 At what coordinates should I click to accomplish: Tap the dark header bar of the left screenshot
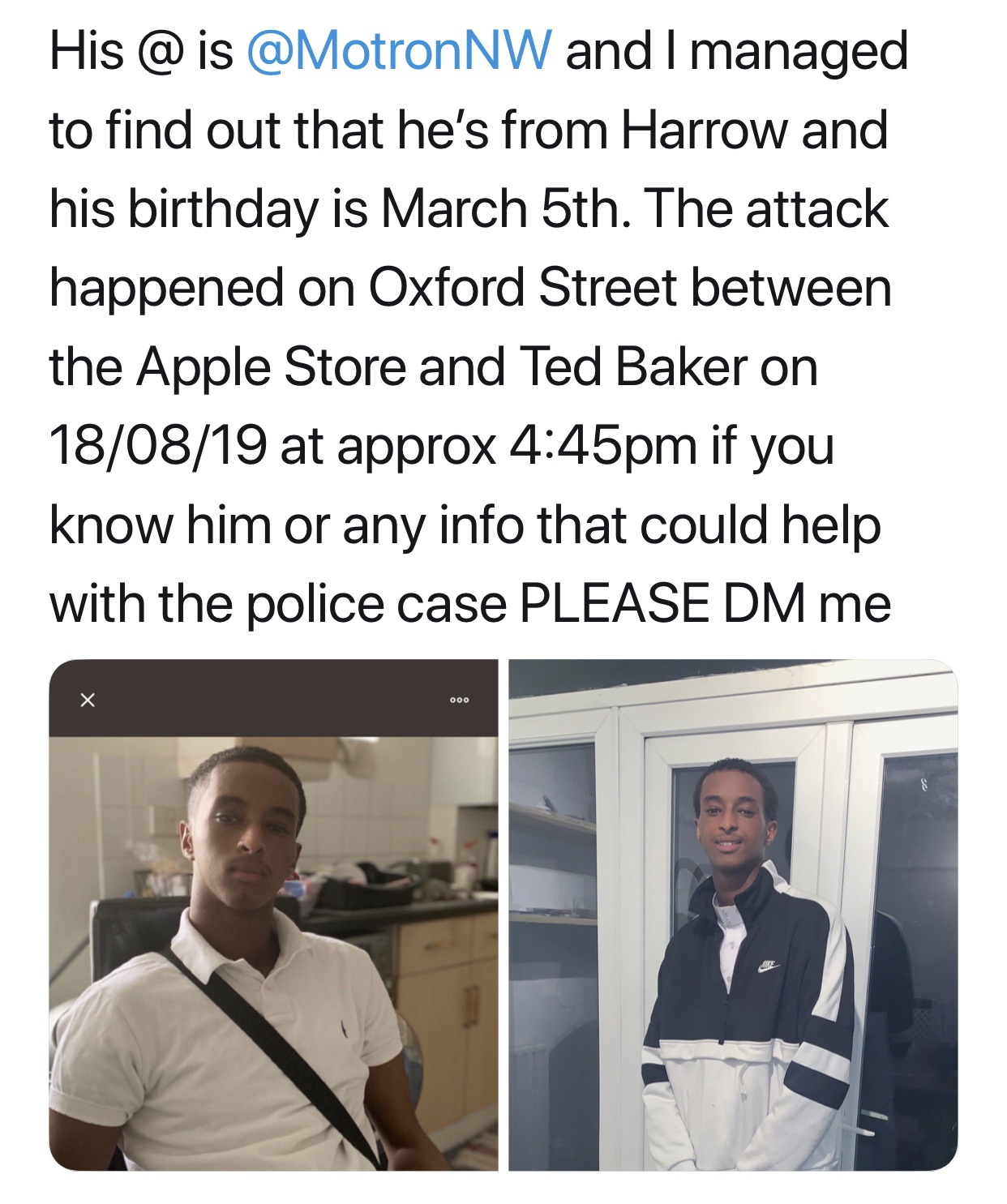click(273, 698)
